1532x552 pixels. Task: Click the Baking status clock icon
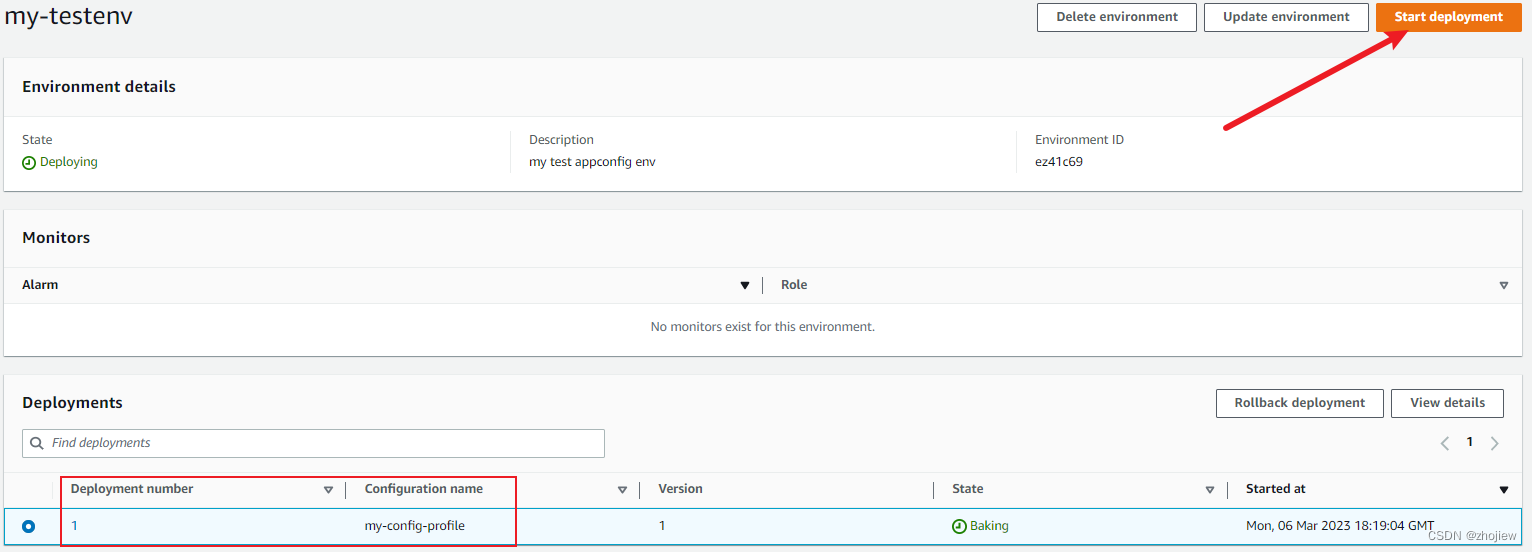coord(959,526)
